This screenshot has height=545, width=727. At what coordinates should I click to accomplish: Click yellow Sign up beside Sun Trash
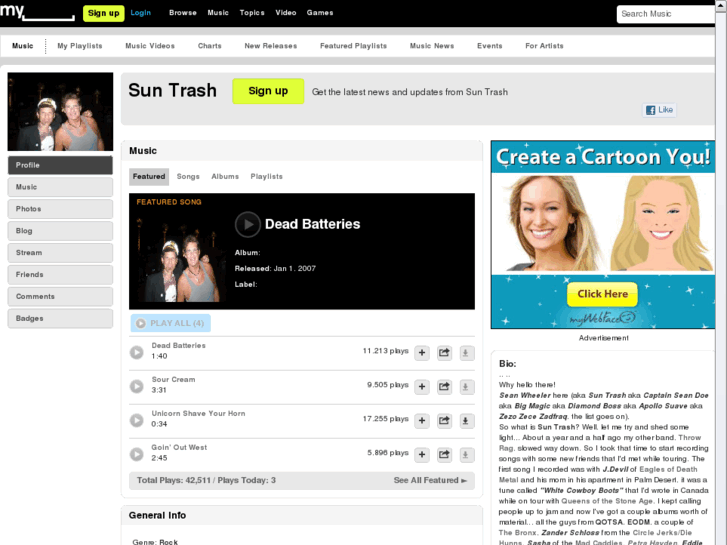268,91
